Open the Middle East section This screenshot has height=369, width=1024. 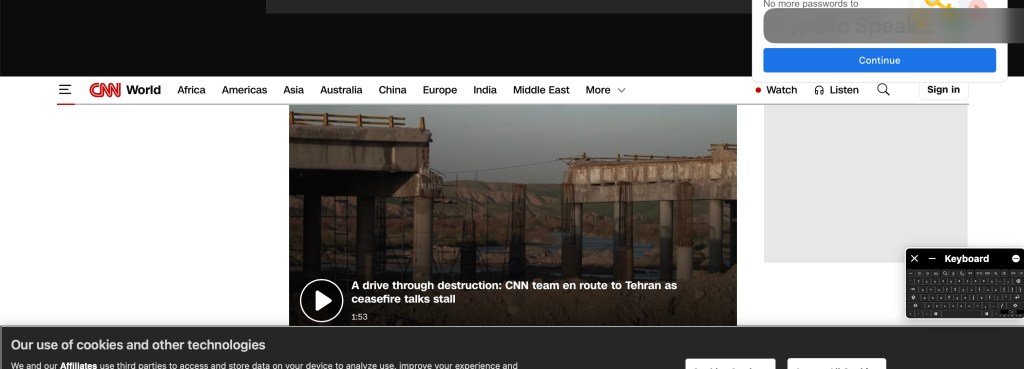(541, 90)
